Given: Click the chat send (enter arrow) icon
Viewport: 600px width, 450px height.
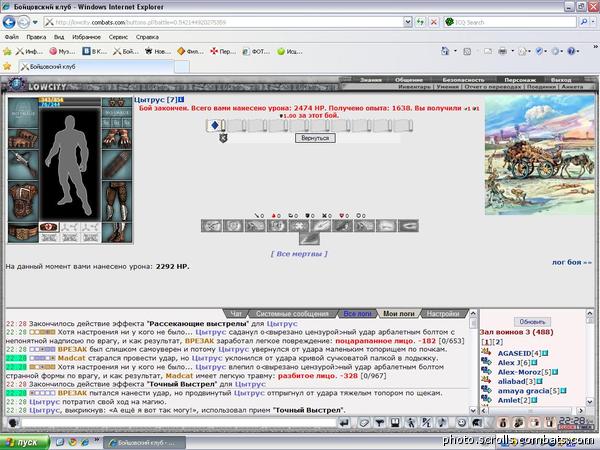Looking at the screenshot, I should [344, 423].
